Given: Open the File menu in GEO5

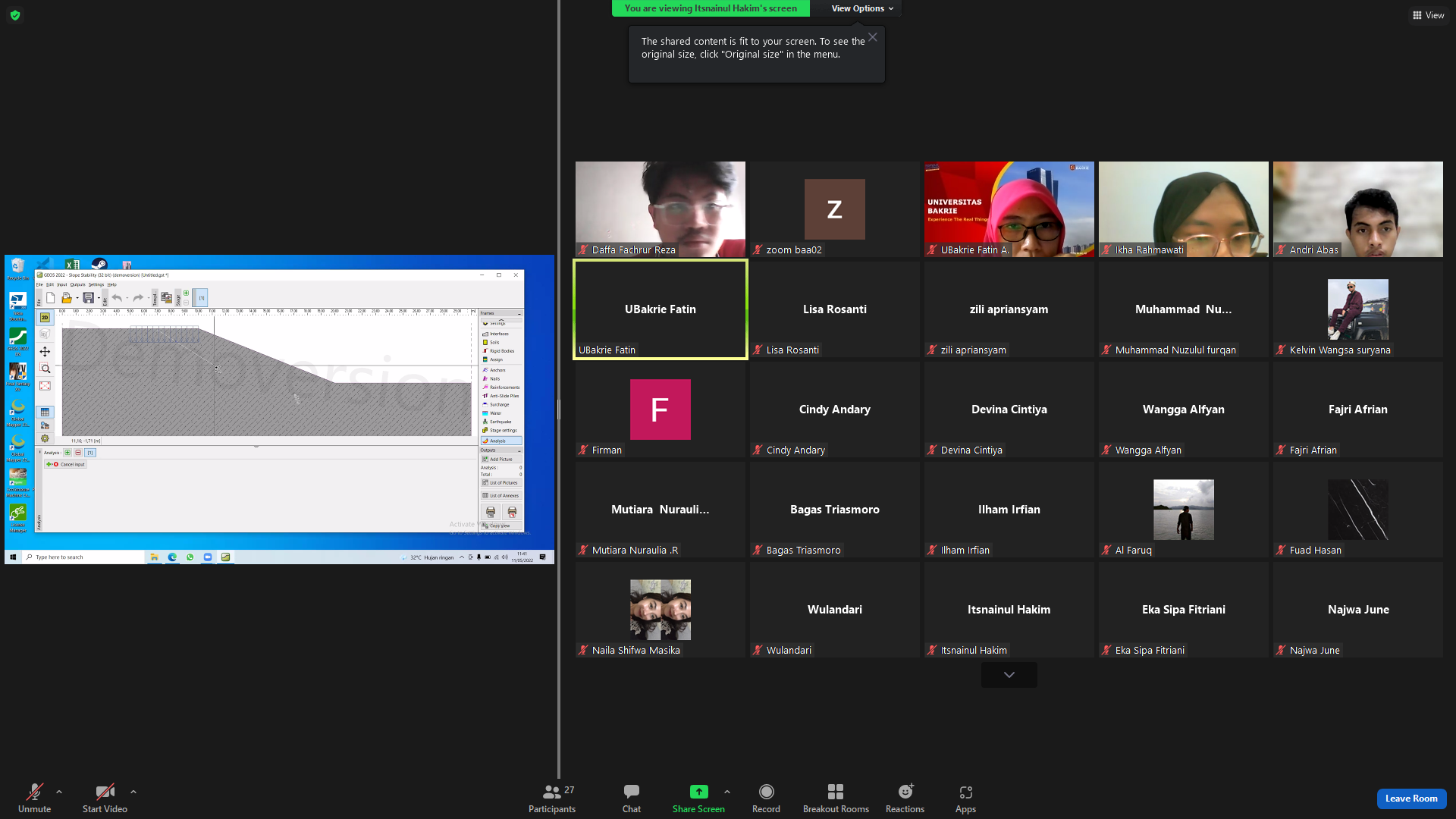Looking at the screenshot, I should click(x=40, y=285).
